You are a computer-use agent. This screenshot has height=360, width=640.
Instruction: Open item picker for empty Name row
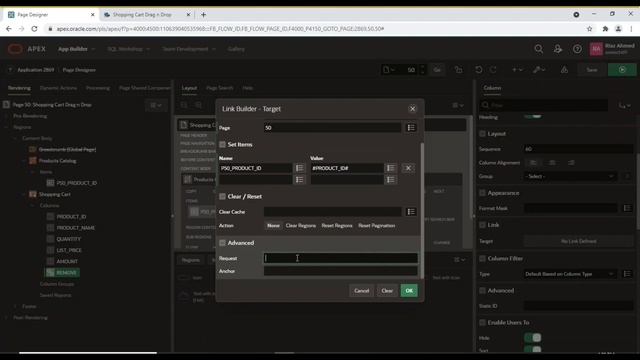[x=299, y=180]
